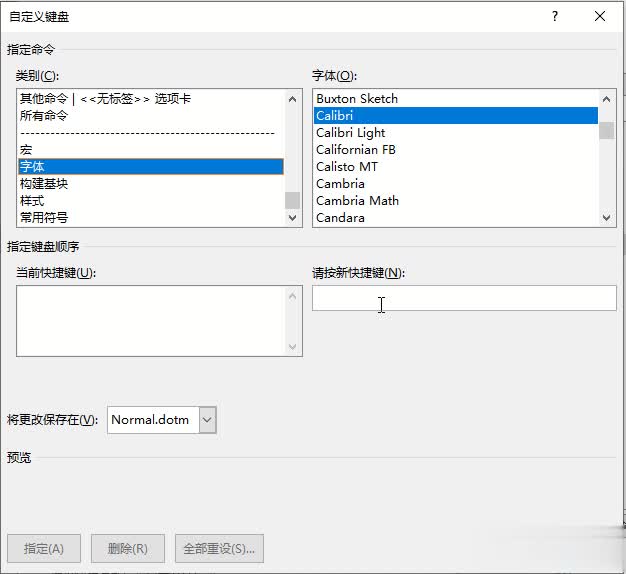The image size is (626, 574).
Task: Select 所有命令 in category list
Action: (x=151, y=116)
